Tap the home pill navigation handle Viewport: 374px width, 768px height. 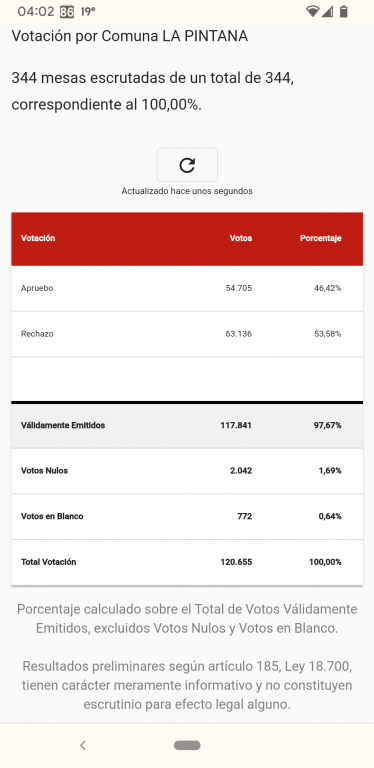(187, 745)
